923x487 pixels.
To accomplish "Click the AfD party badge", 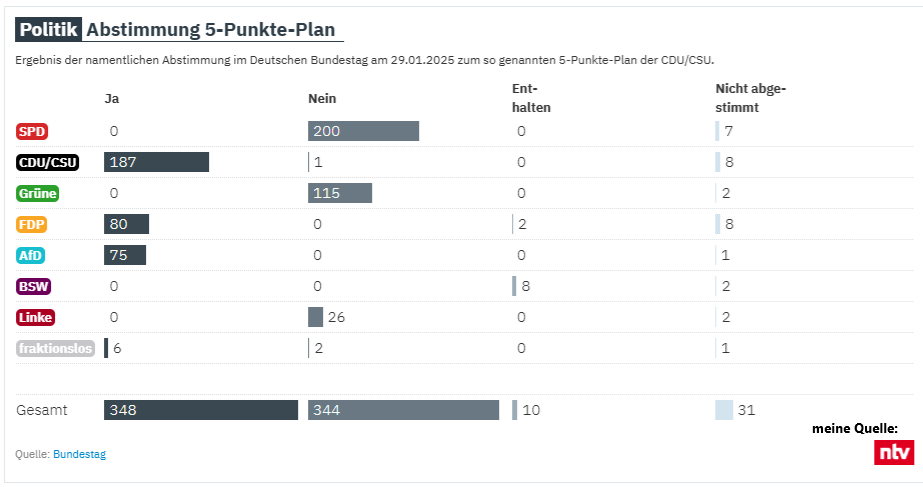I will (x=31, y=256).
